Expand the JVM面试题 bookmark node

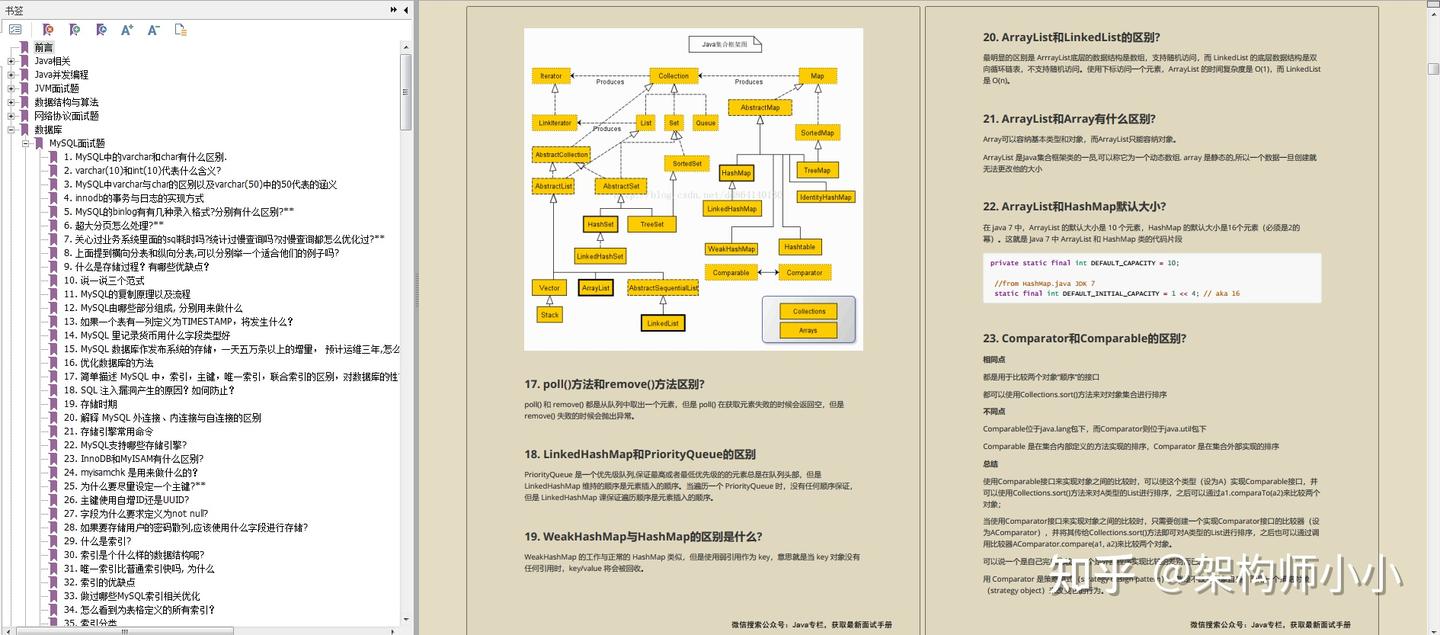(x=11, y=88)
